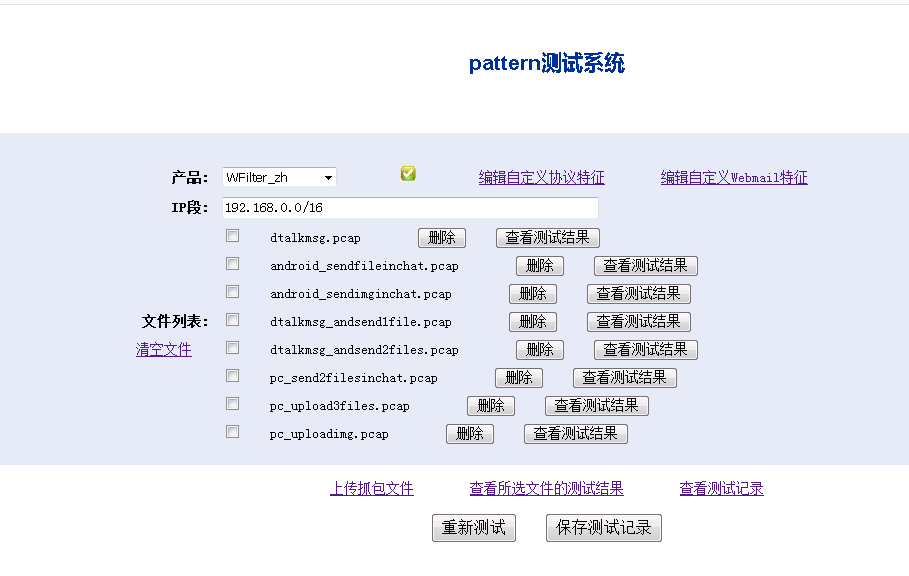Open the 上传抓包文件 upload link
Viewport: 909px width, 576px height.
pyautogui.click(x=371, y=489)
